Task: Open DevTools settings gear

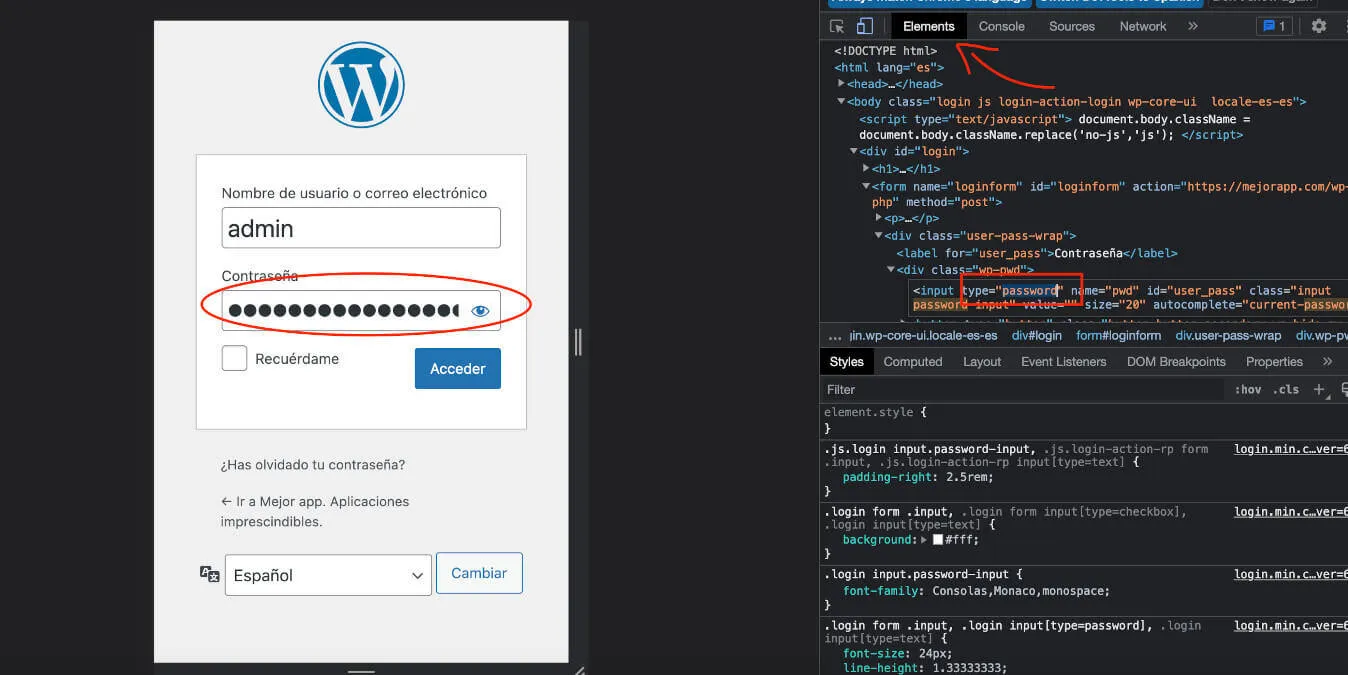Action: tap(1318, 25)
